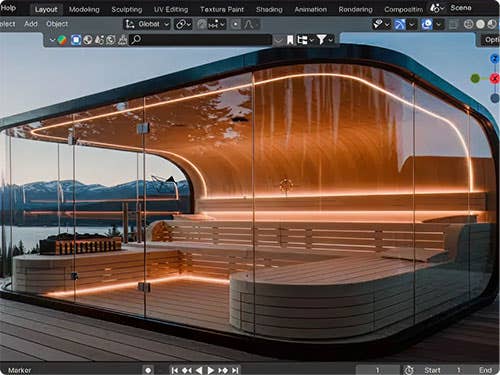Click the scene icon next to the Scene name
The width and height of the screenshot is (500, 375).
point(435,8)
